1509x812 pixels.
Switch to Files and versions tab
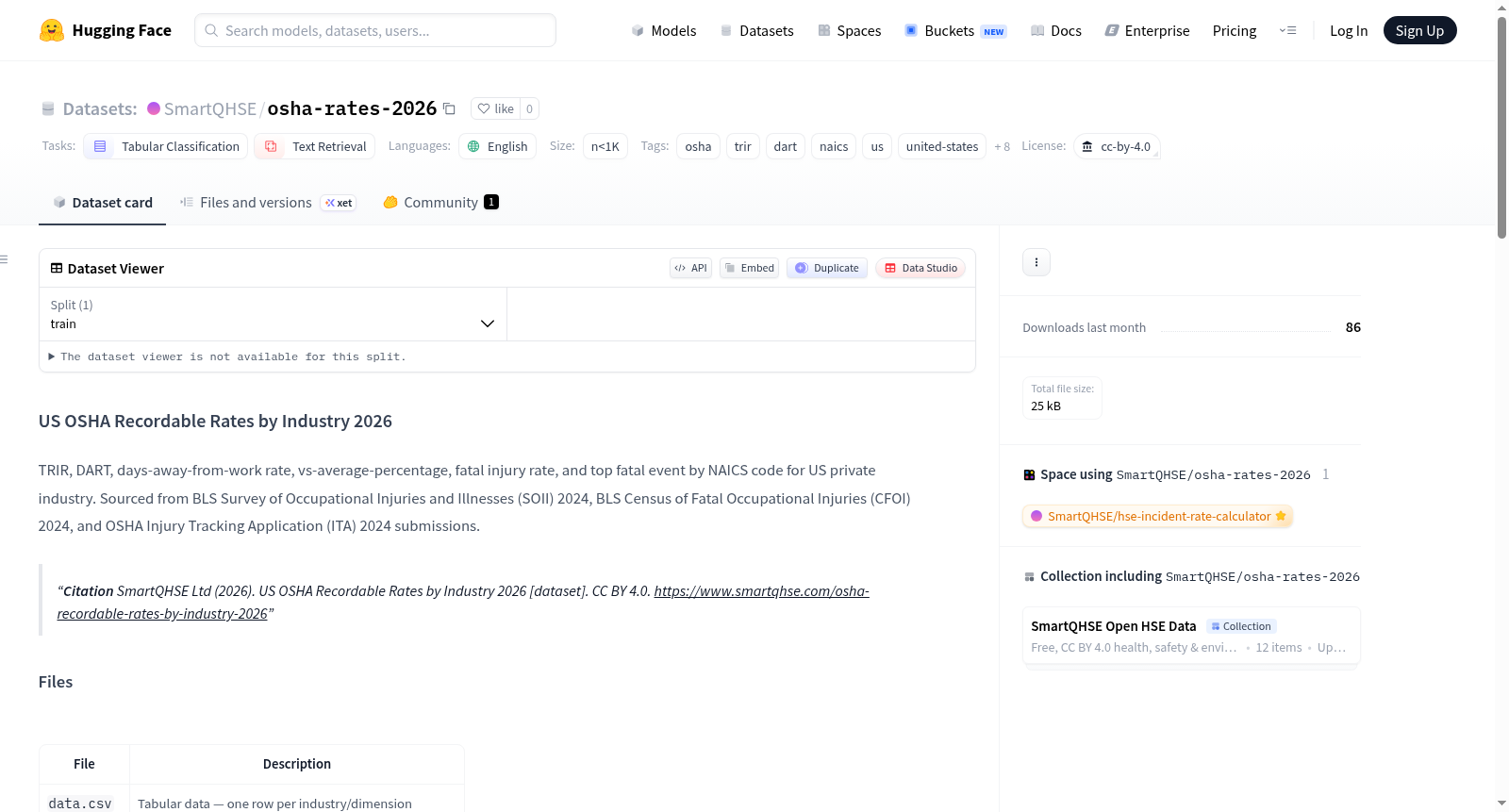tap(268, 203)
